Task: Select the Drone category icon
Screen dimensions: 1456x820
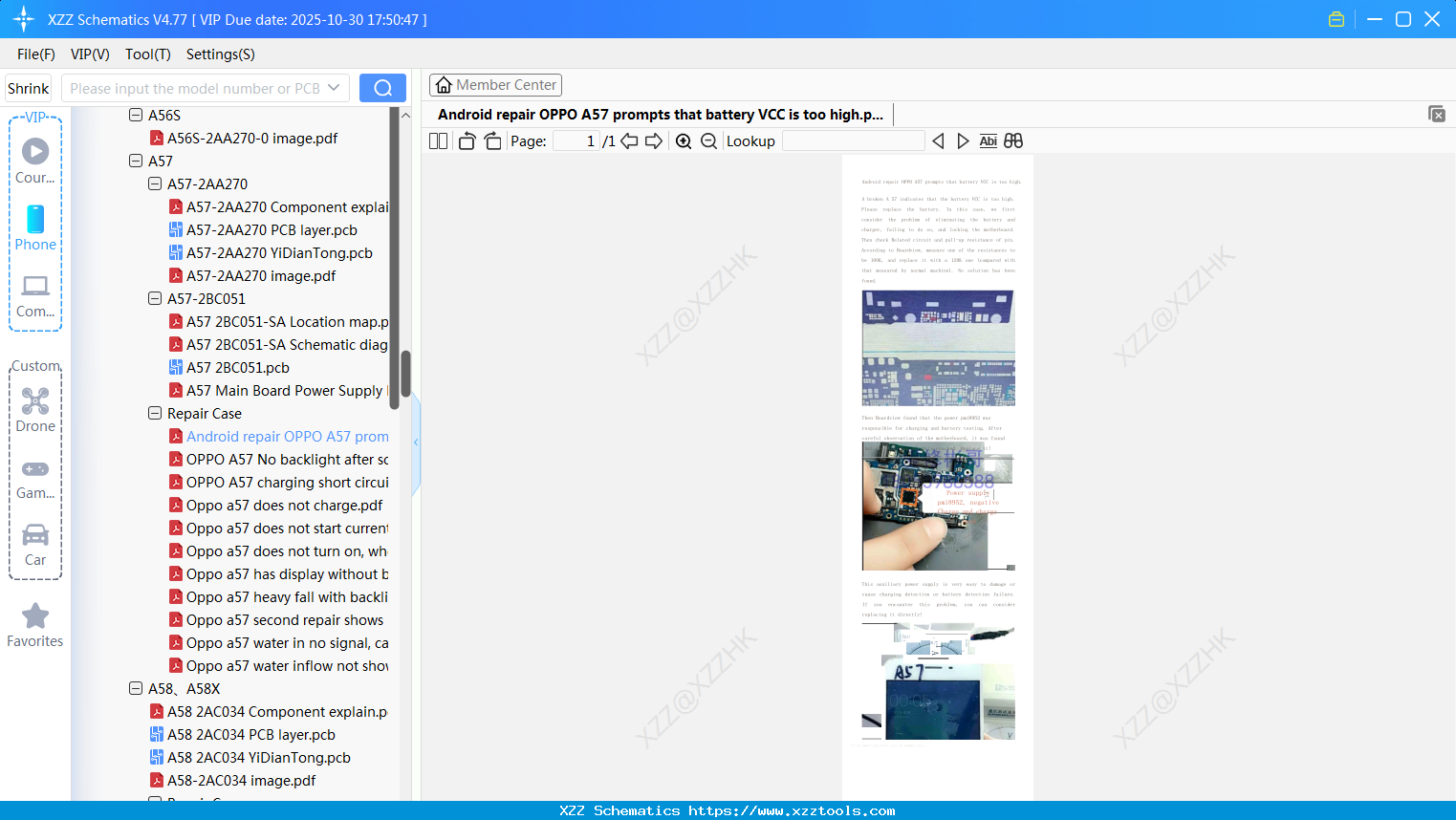Action: pyautogui.click(x=35, y=409)
